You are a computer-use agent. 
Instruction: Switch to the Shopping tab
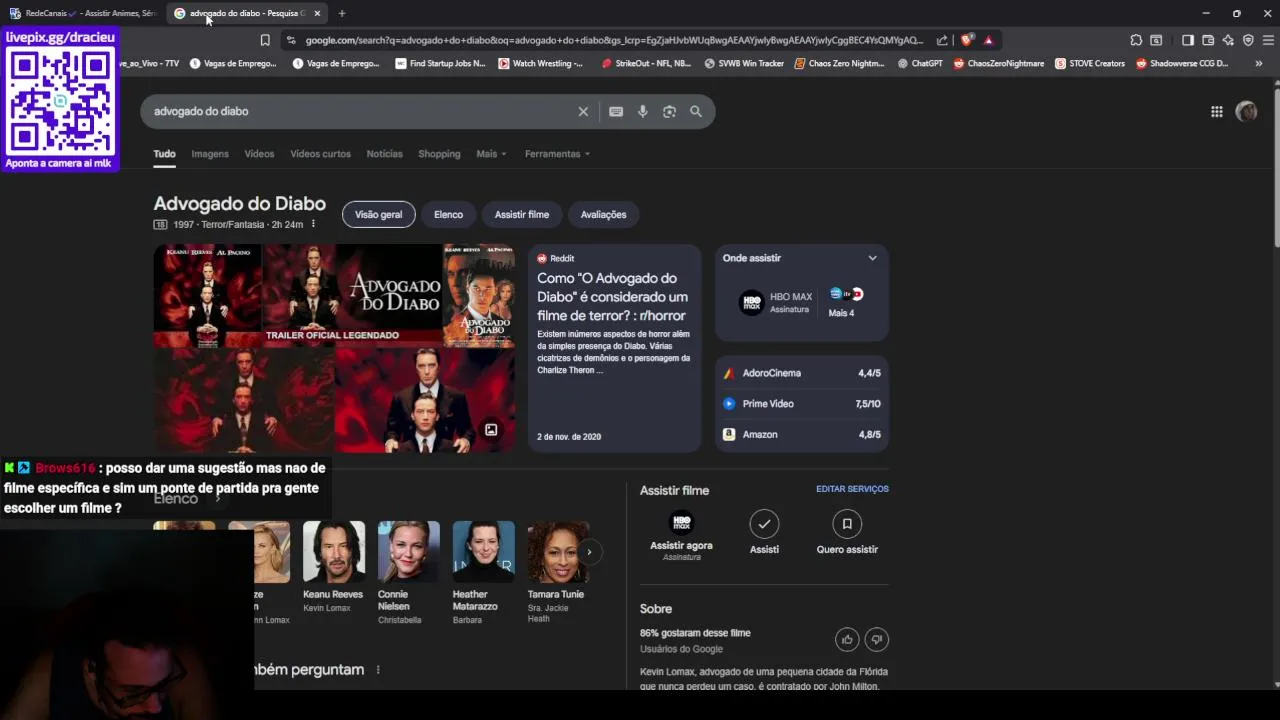coord(439,154)
